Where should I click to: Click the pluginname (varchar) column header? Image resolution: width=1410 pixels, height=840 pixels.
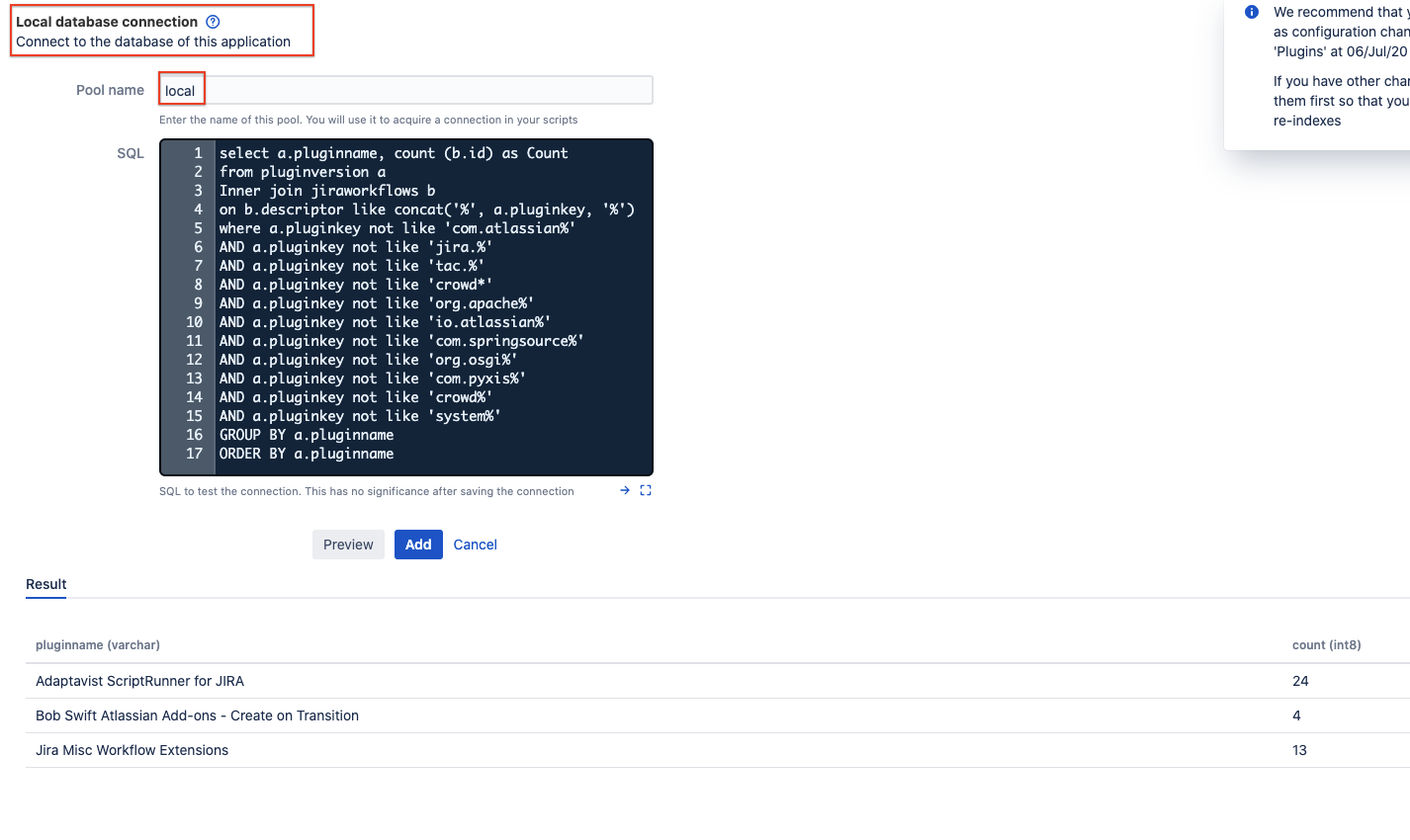tap(98, 644)
